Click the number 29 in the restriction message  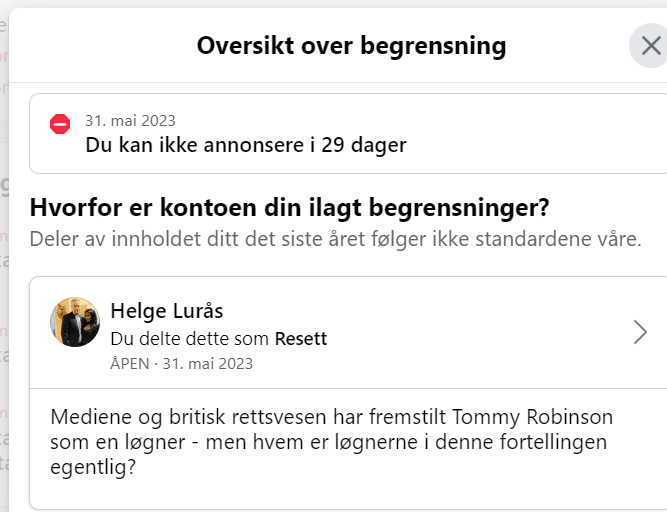(x=333, y=145)
